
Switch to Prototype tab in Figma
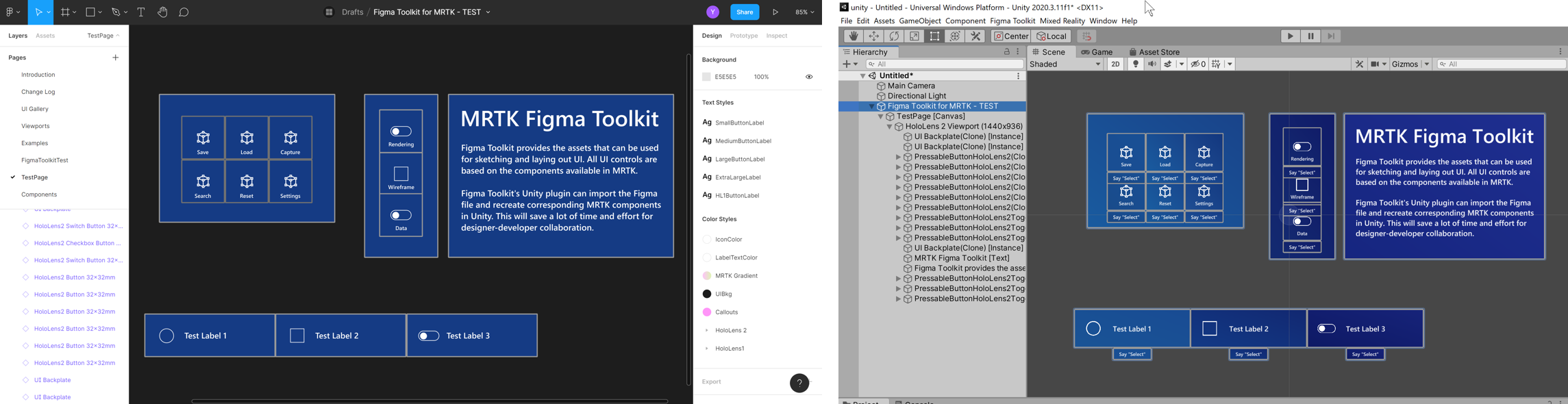[744, 36]
